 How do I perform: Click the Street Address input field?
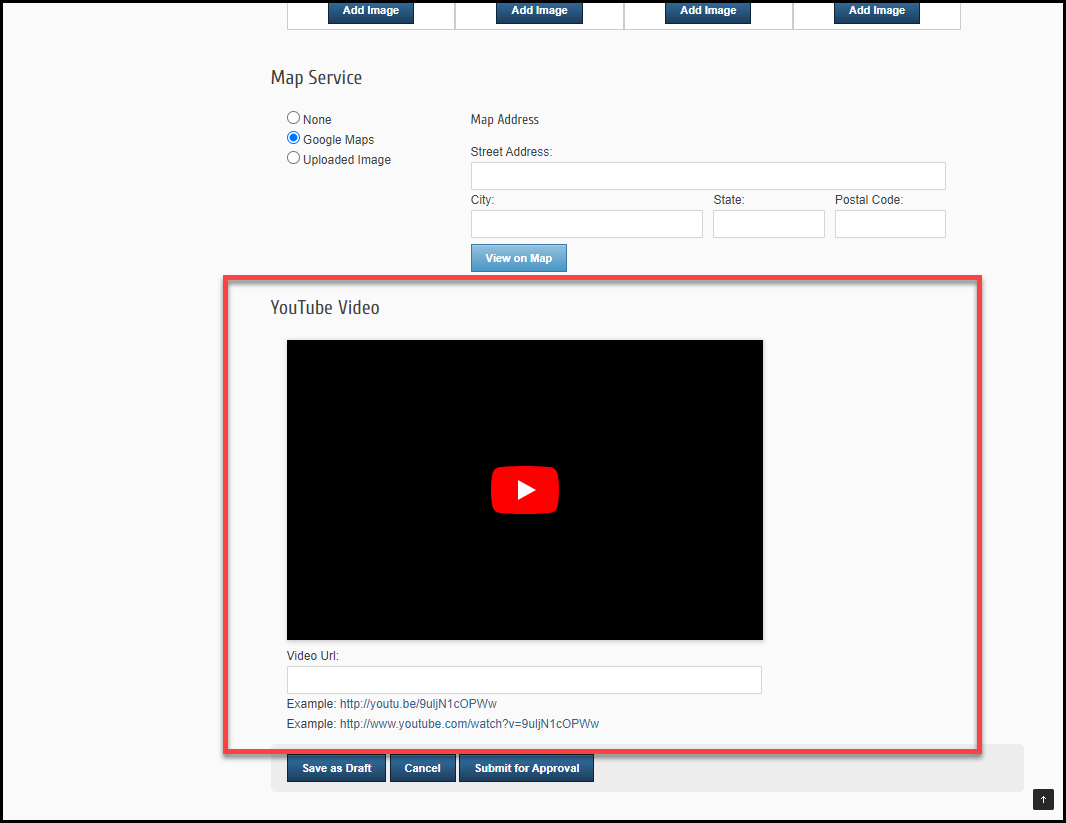[x=708, y=176]
